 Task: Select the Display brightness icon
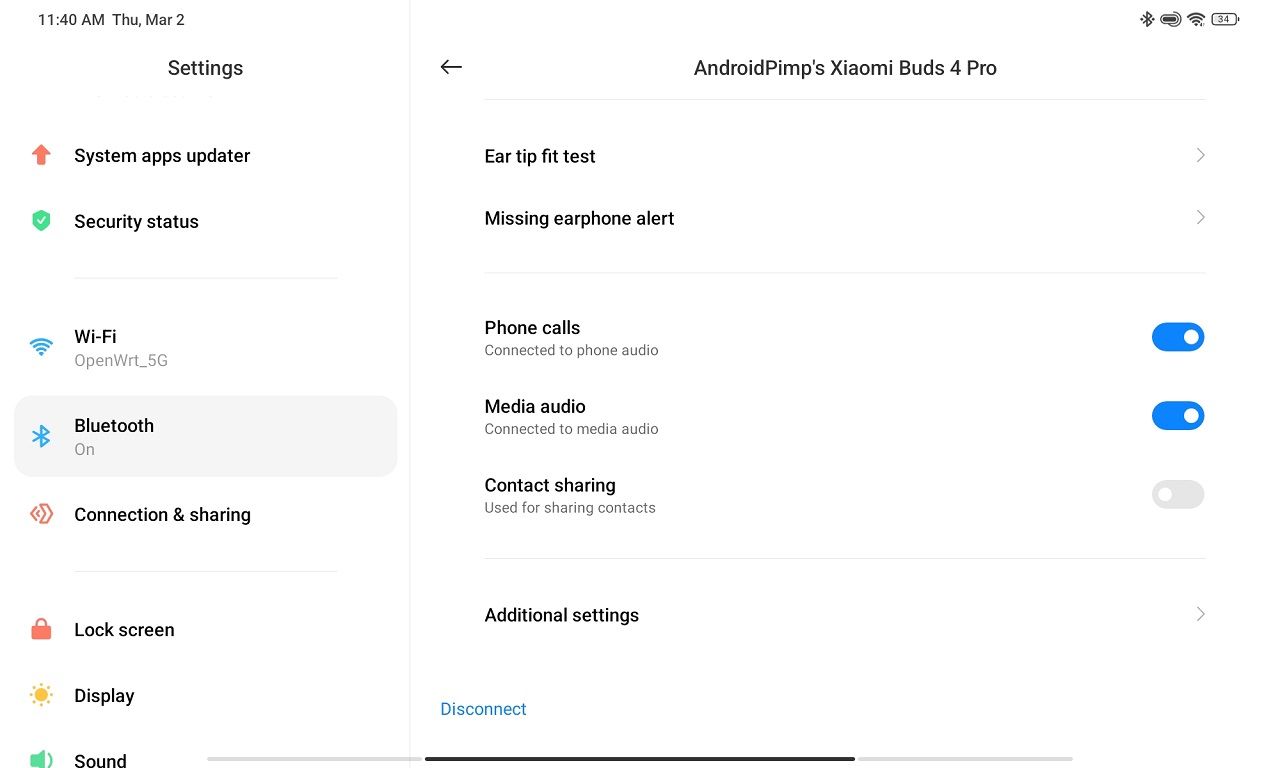click(x=41, y=695)
